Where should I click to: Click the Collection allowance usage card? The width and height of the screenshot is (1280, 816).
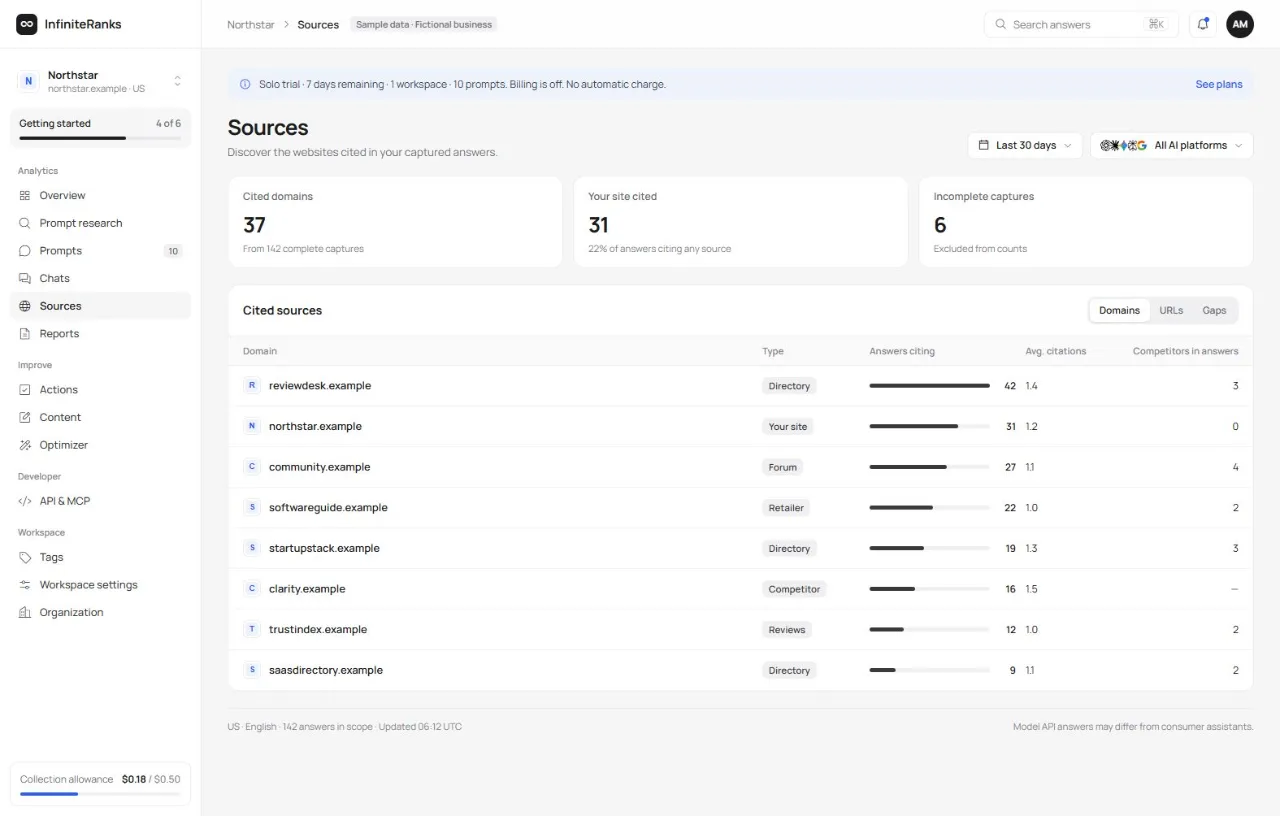coord(100,784)
